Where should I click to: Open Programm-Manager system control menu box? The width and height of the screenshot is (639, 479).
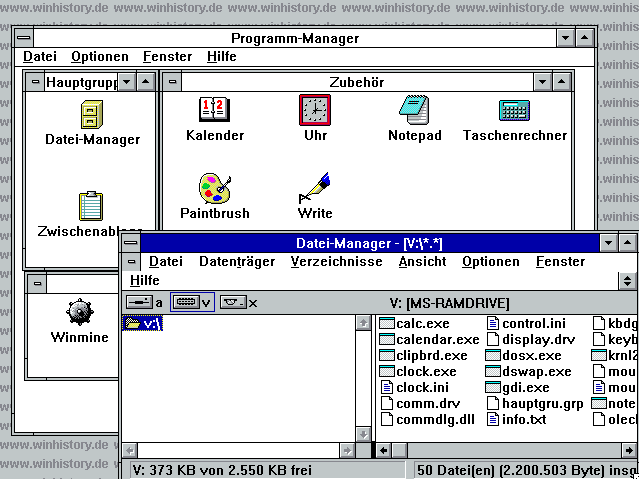click(x=24, y=38)
